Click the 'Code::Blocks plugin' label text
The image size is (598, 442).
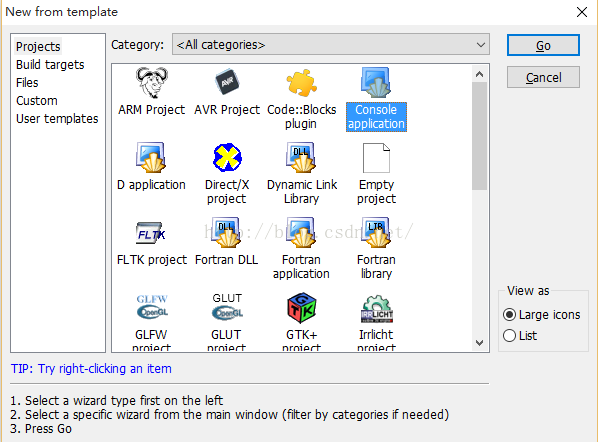click(x=301, y=117)
